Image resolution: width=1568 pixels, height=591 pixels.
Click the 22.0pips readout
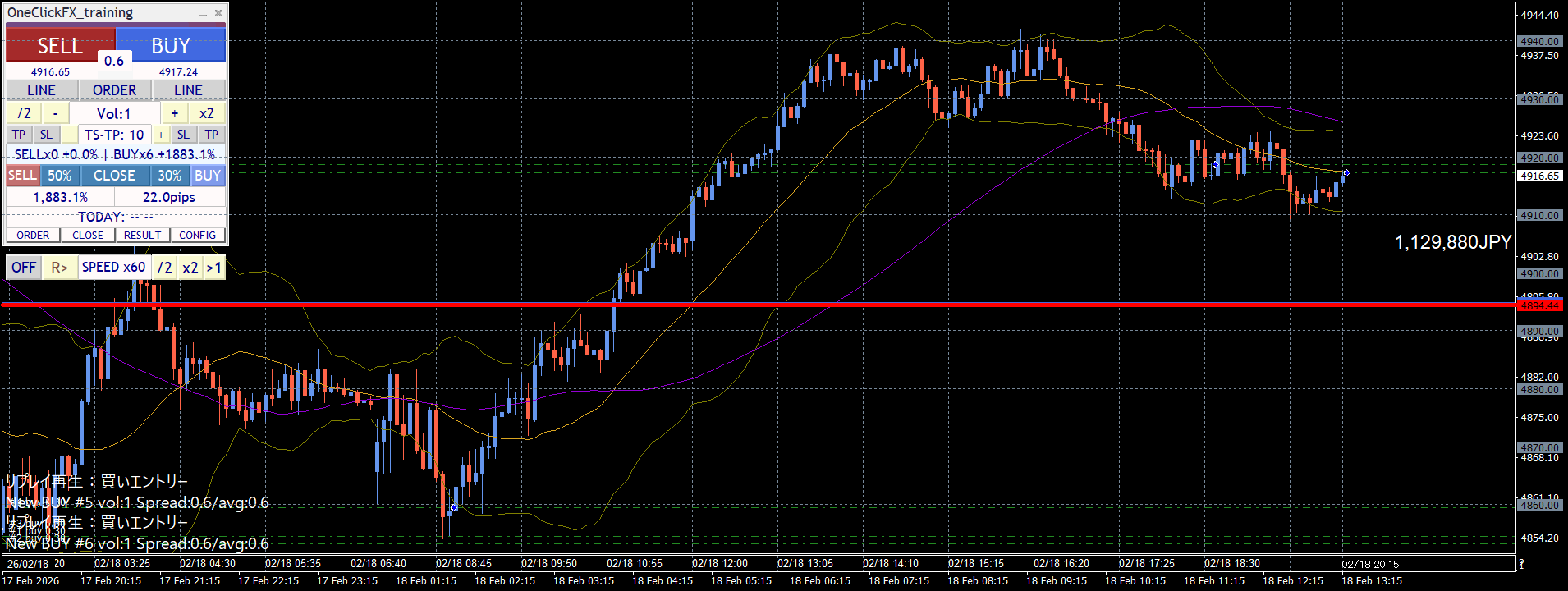point(169,197)
